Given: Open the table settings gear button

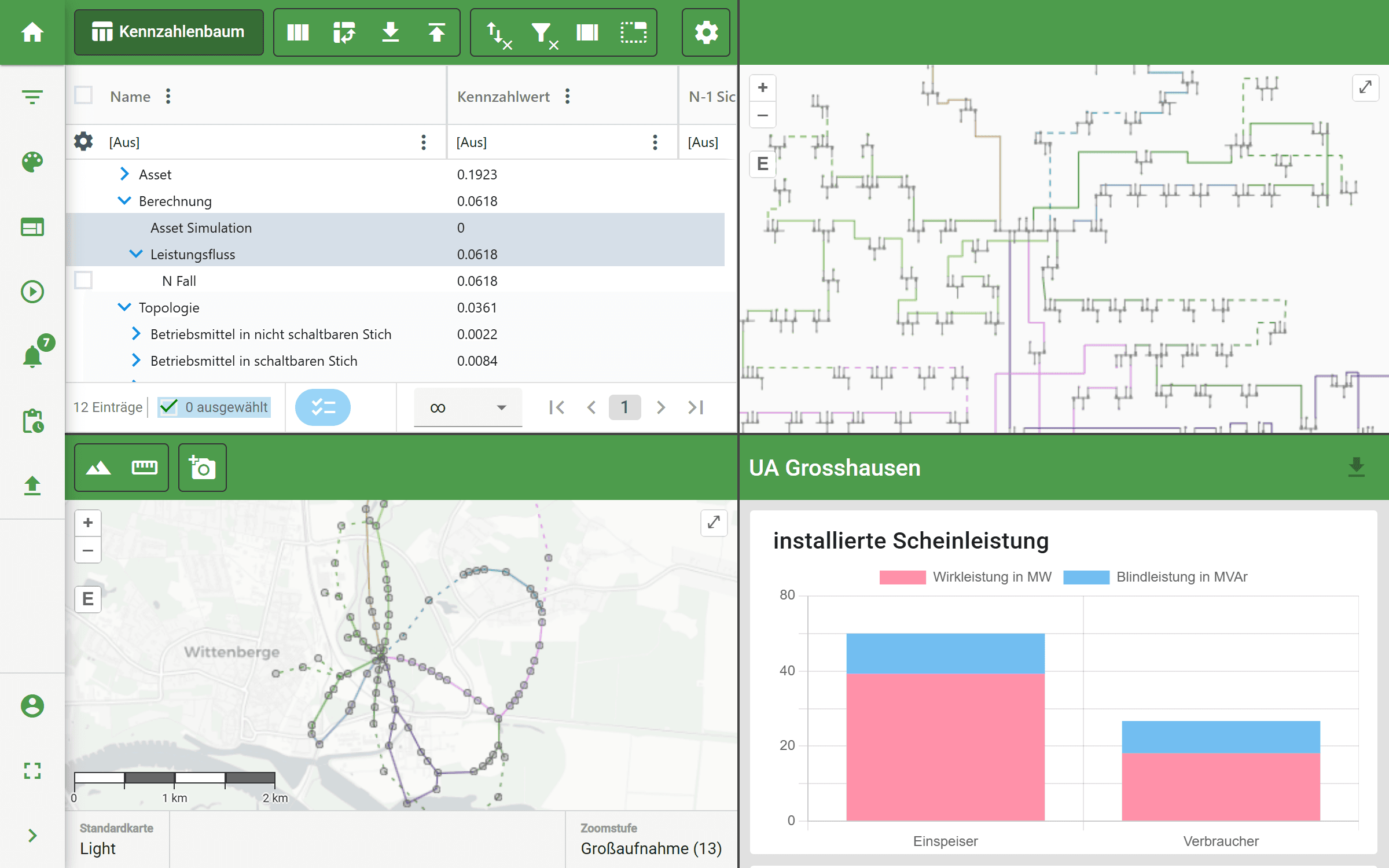Looking at the screenshot, I should pos(705,32).
